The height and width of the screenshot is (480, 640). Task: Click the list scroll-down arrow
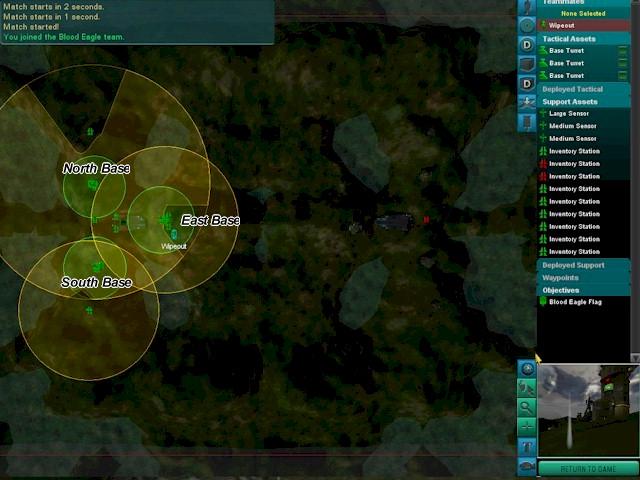coord(635,358)
